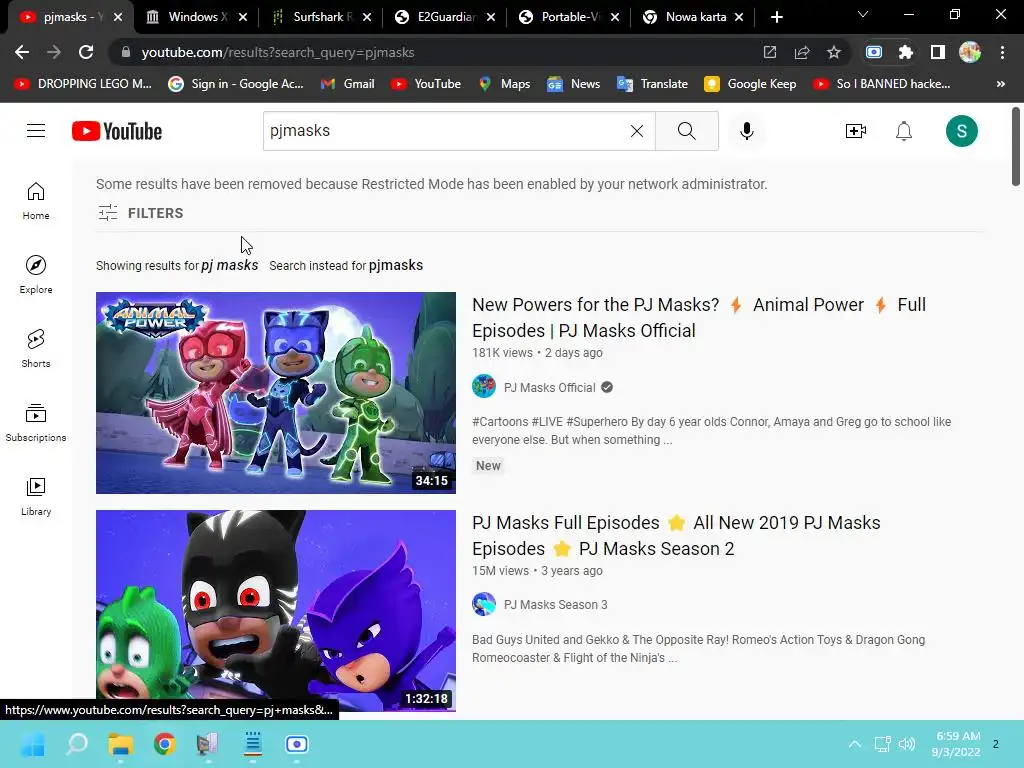The height and width of the screenshot is (768, 1024).
Task: Open a new browser tab
Action: pos(776,17)
